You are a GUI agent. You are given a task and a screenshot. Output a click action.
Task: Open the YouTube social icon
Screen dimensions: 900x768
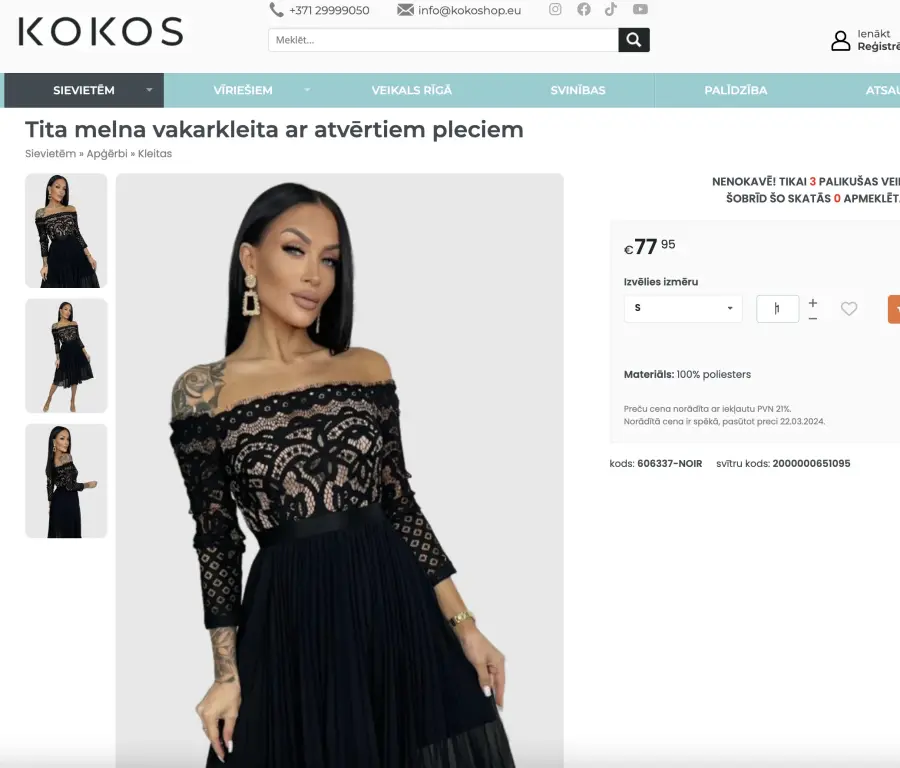click(x=640, y=9)
